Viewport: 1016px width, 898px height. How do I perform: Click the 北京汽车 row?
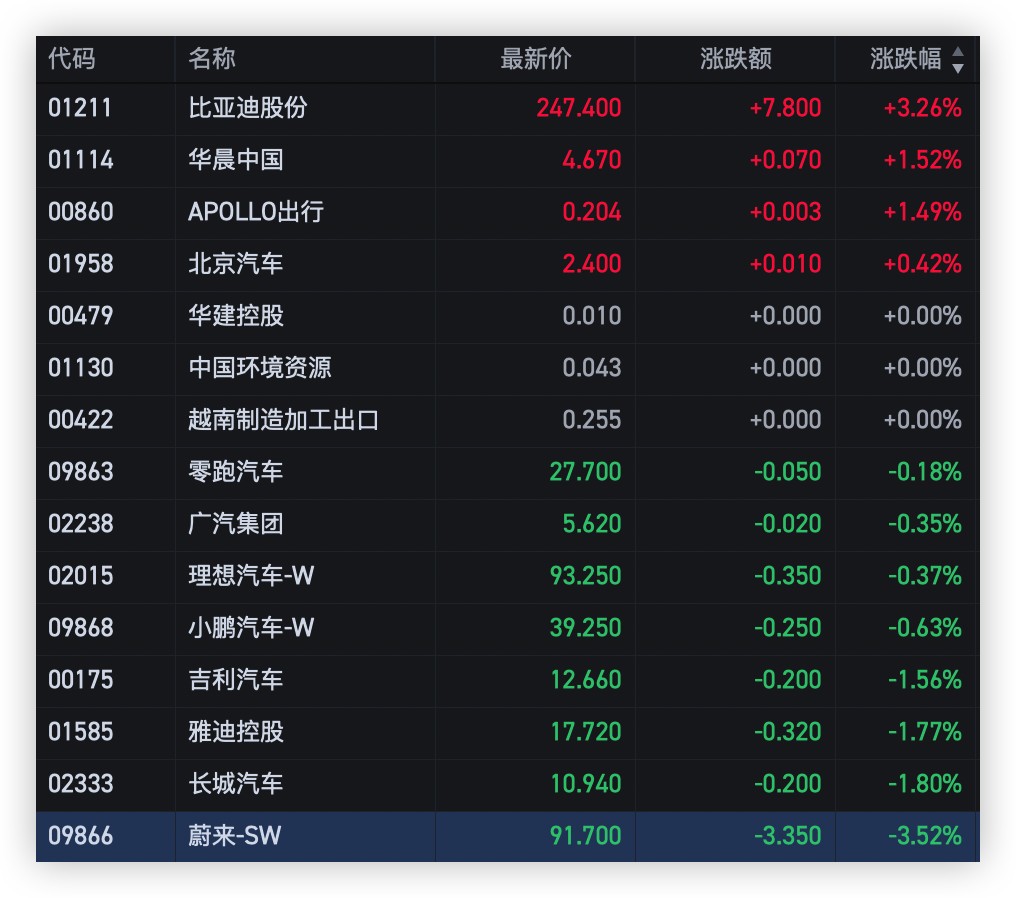tap(236, 264)
